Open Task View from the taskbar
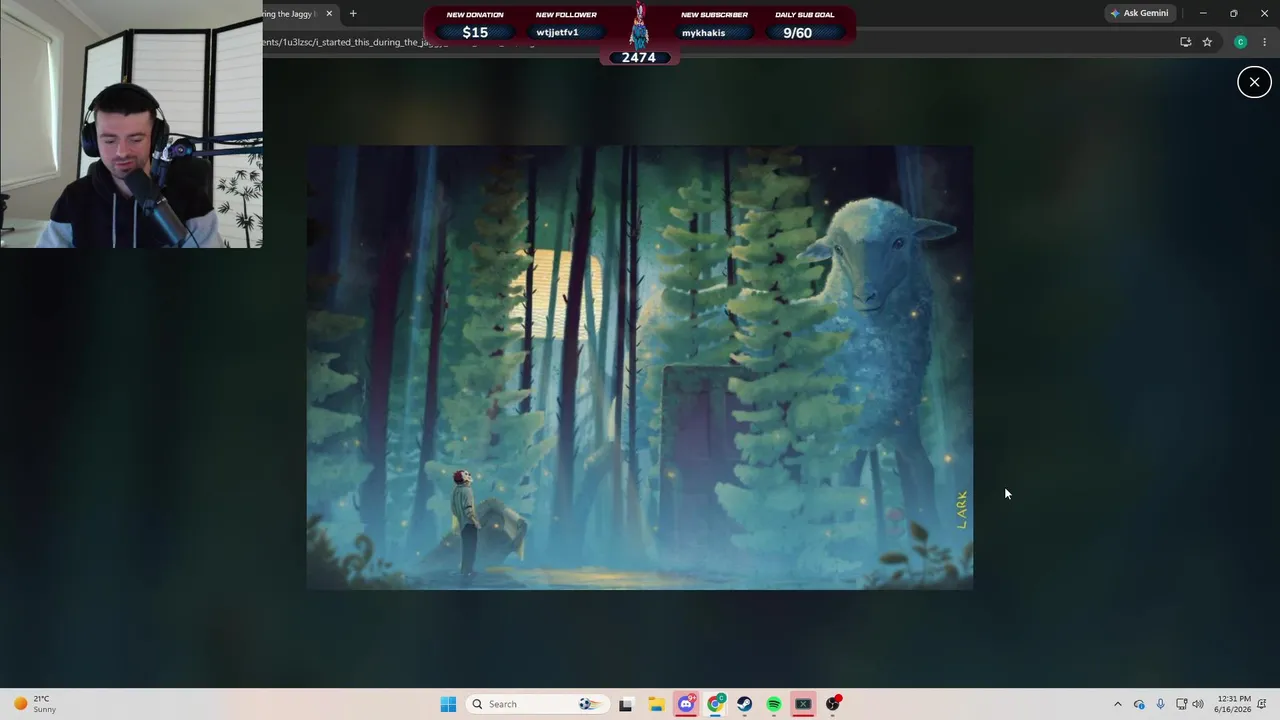 pos(626,704)
